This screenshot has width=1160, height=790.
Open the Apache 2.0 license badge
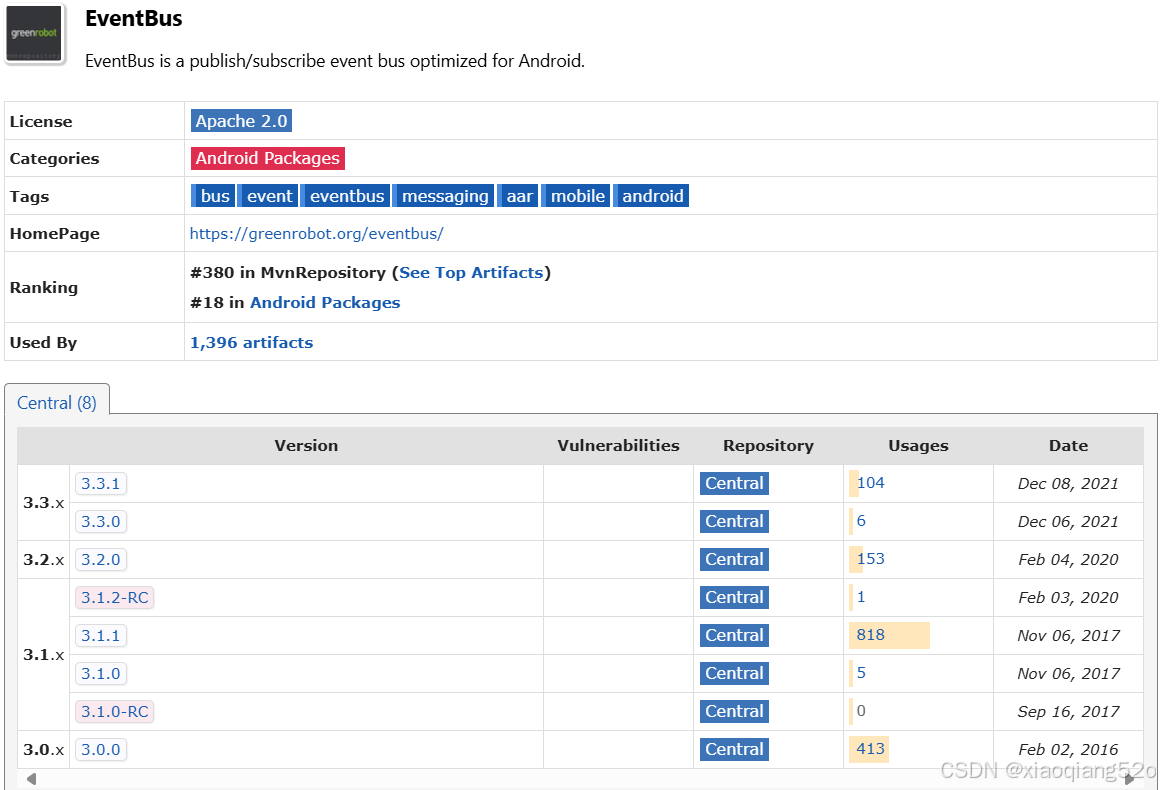tap(240, 120)
